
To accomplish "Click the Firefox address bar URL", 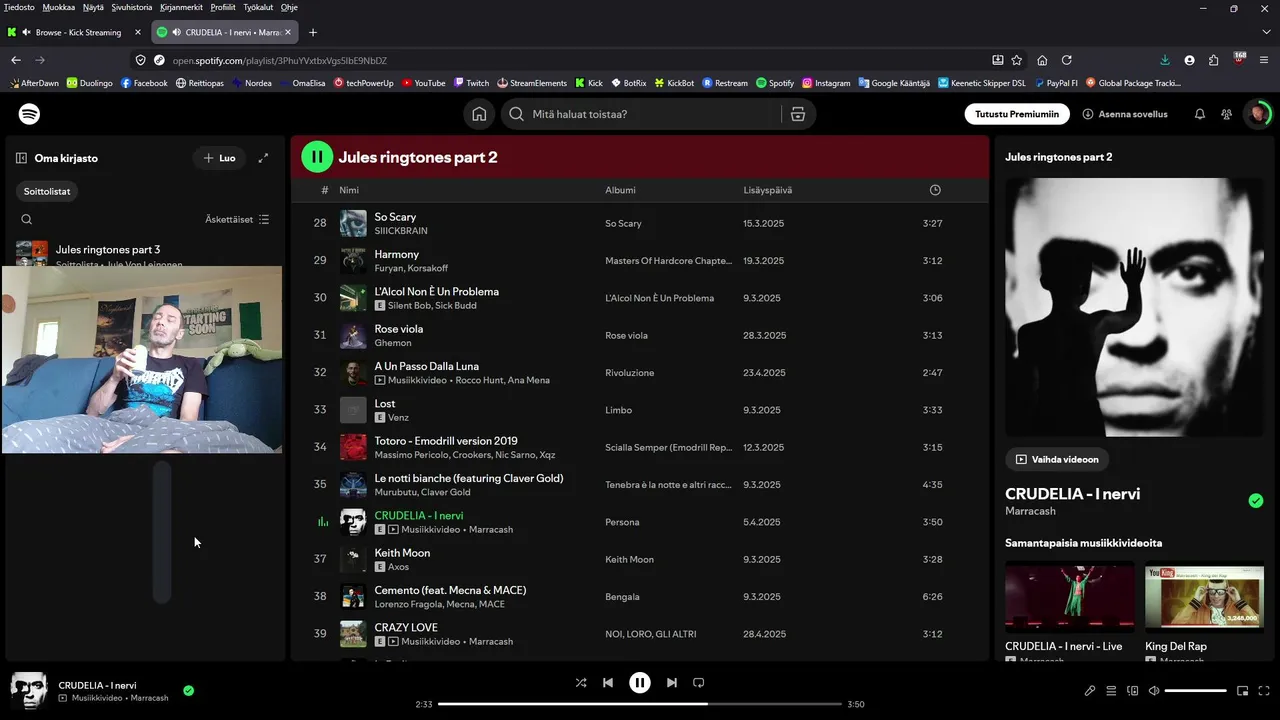I will (x=280, y=60).
